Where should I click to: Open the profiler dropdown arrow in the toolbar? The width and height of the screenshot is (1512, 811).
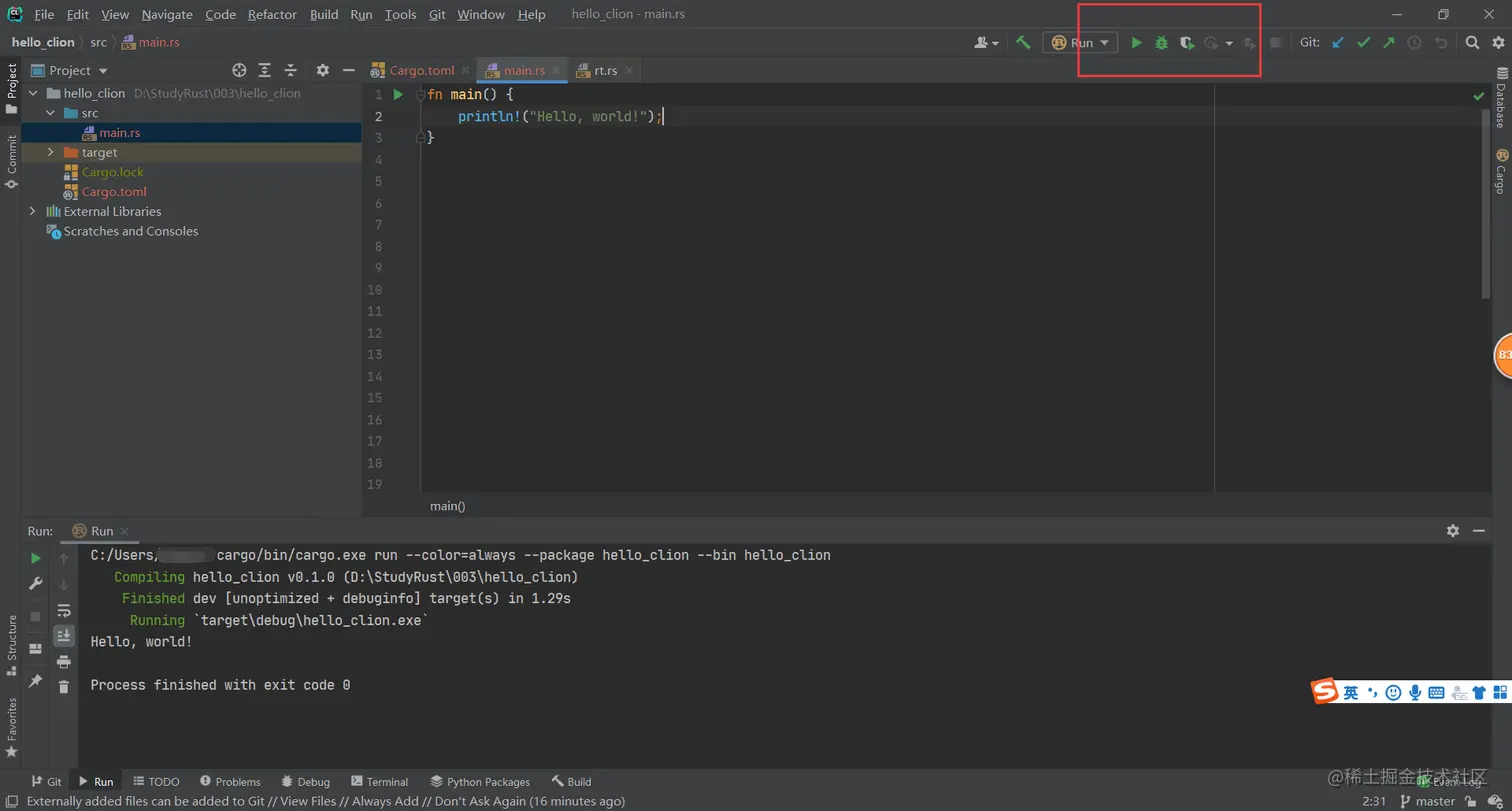click(1229, 43)
